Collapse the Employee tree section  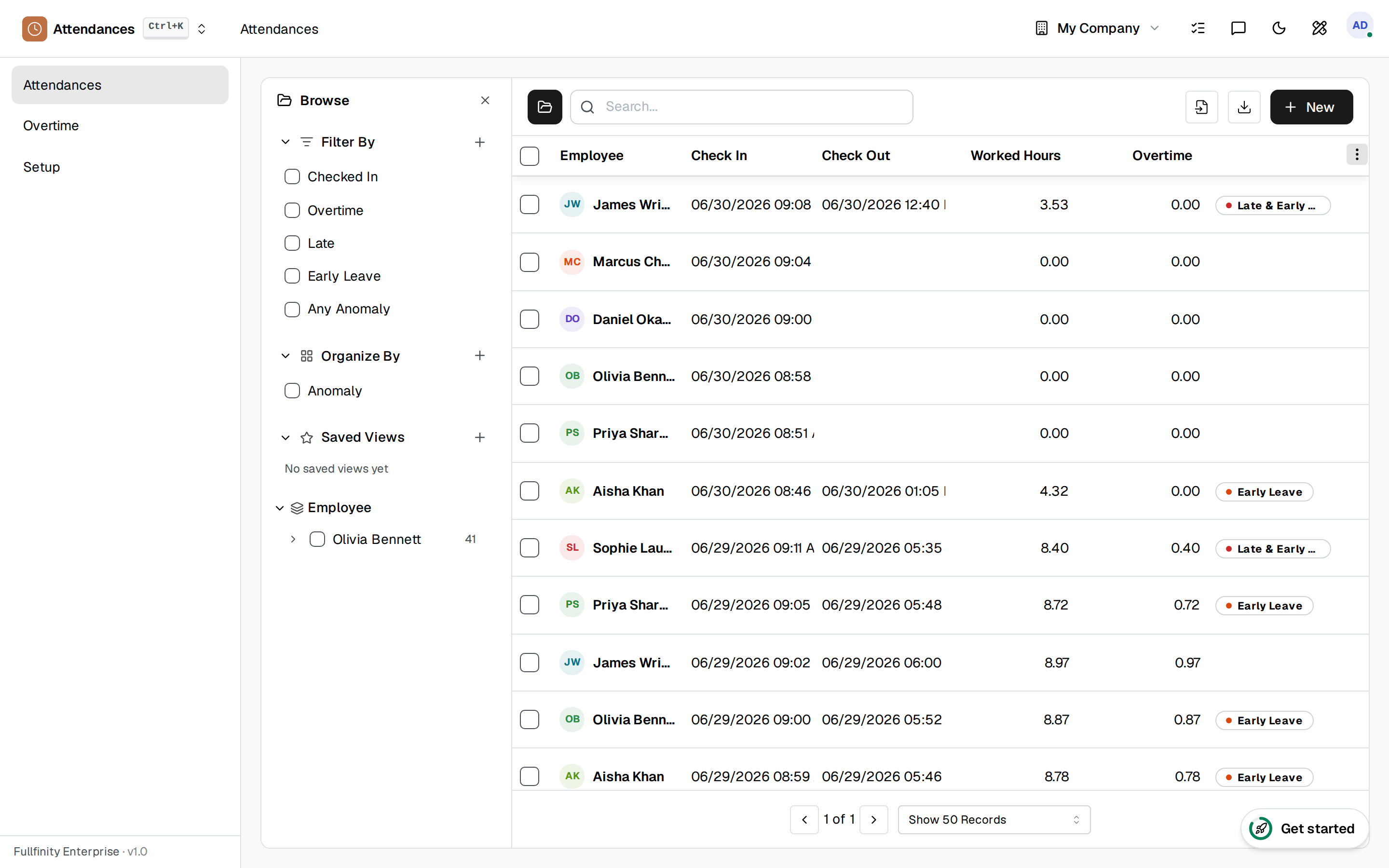pyautogui.click(x=280, y=507)
